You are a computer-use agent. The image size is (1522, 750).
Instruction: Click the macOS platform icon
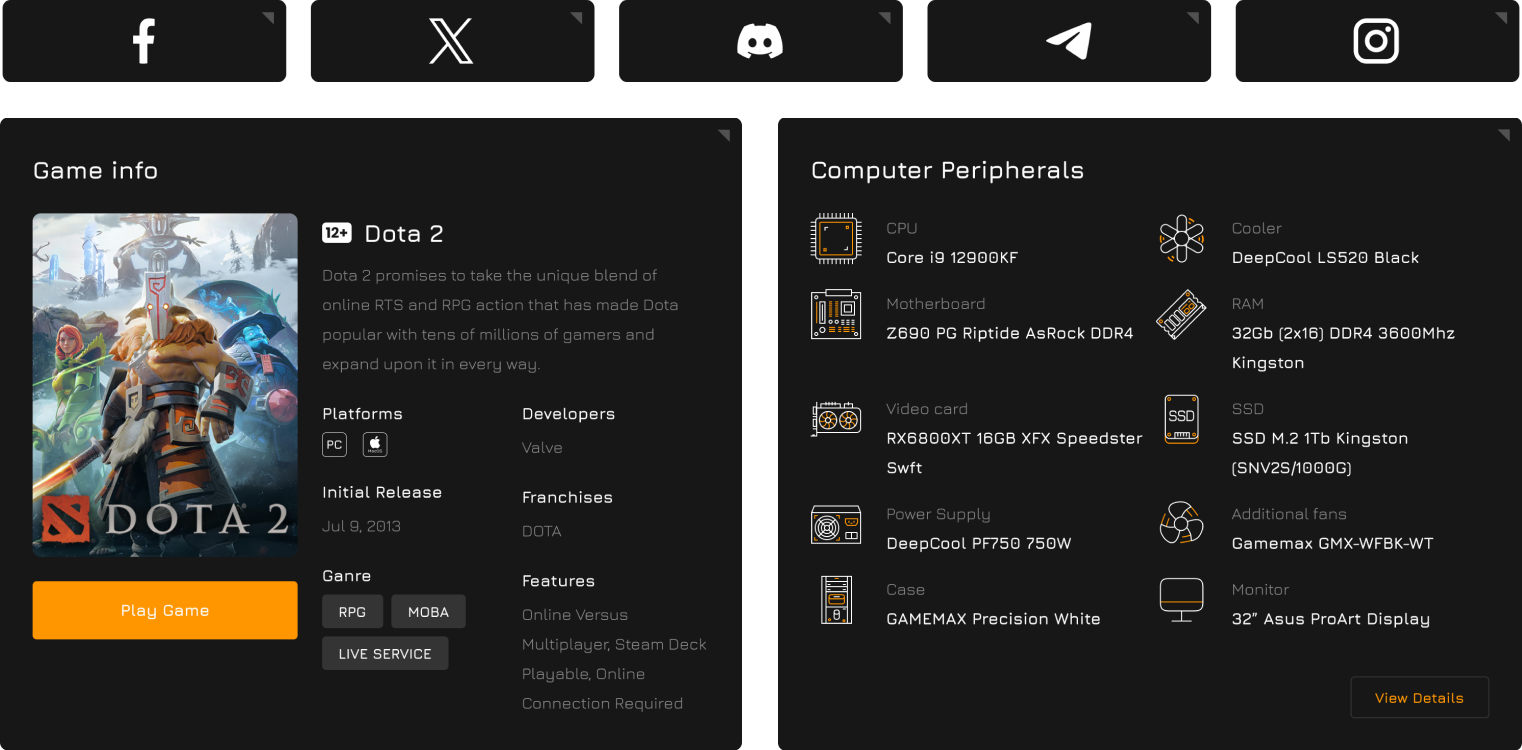point(375,445)
